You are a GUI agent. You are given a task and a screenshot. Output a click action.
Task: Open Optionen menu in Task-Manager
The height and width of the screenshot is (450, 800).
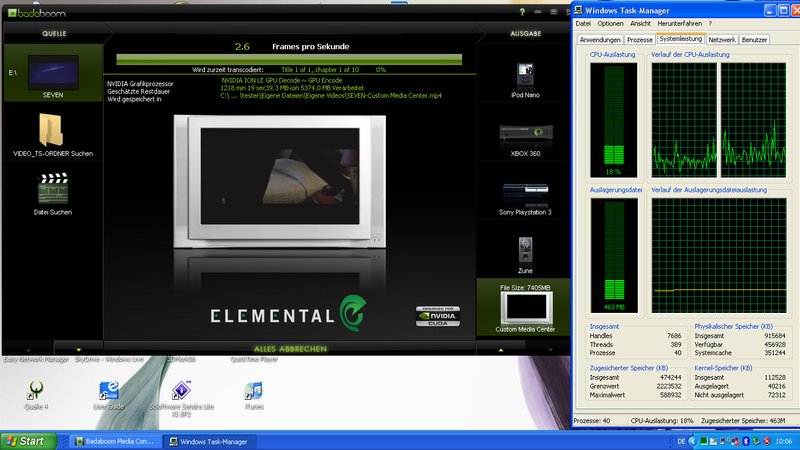(x=610, y=23)
